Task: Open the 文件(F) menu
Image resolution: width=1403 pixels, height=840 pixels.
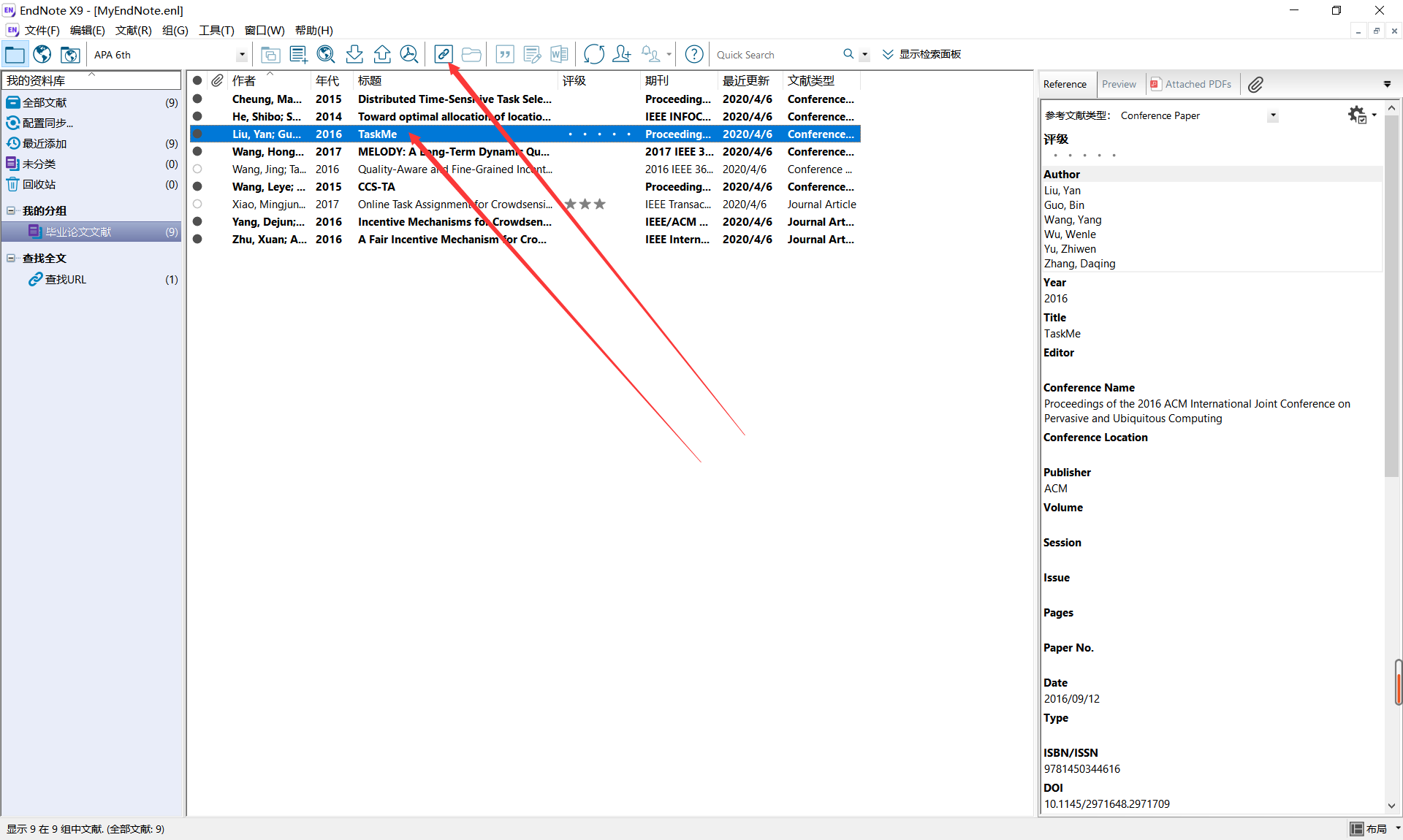Action: click(42, 30)
